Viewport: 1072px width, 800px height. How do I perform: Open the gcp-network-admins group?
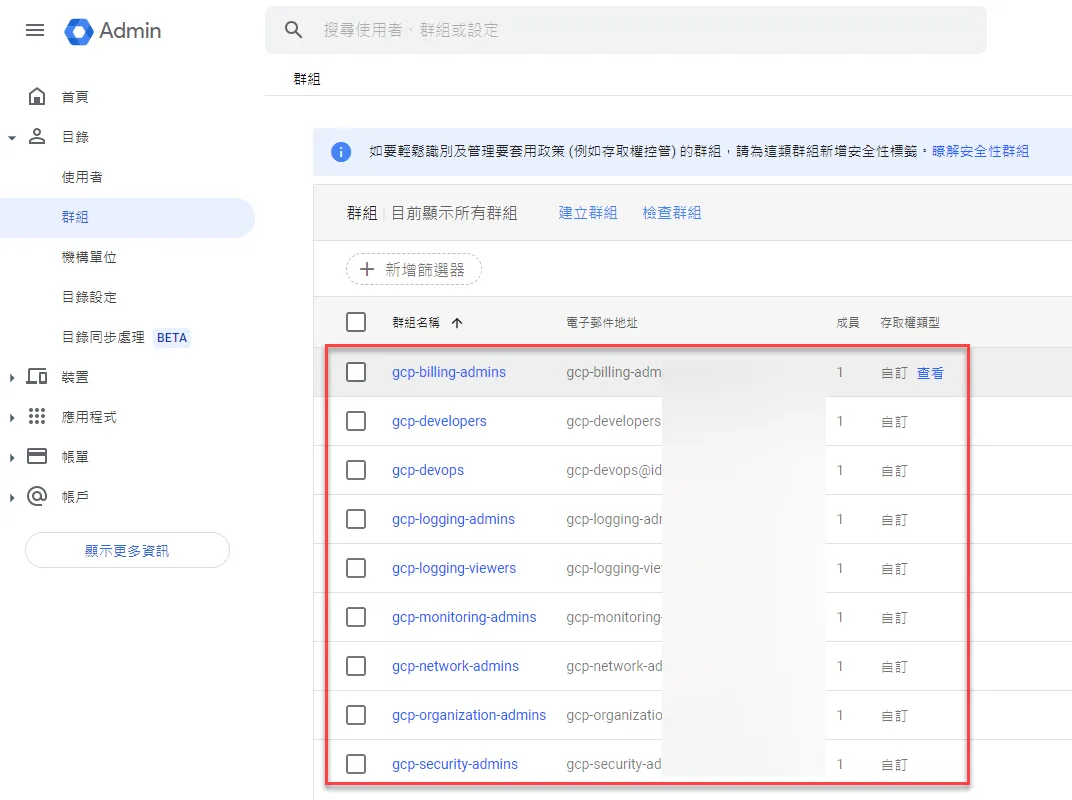point(455,666)
